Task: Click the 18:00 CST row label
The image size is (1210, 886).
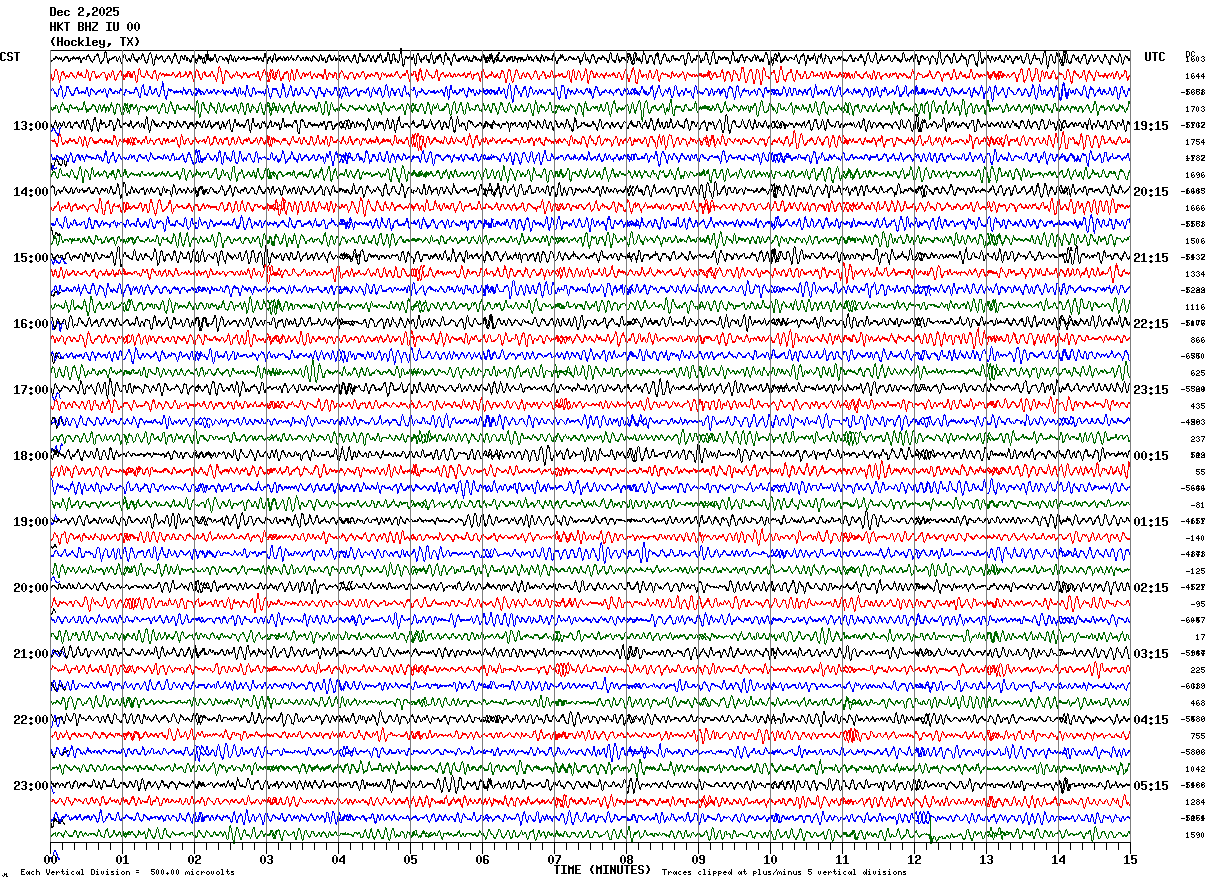Action: point(31,456)
